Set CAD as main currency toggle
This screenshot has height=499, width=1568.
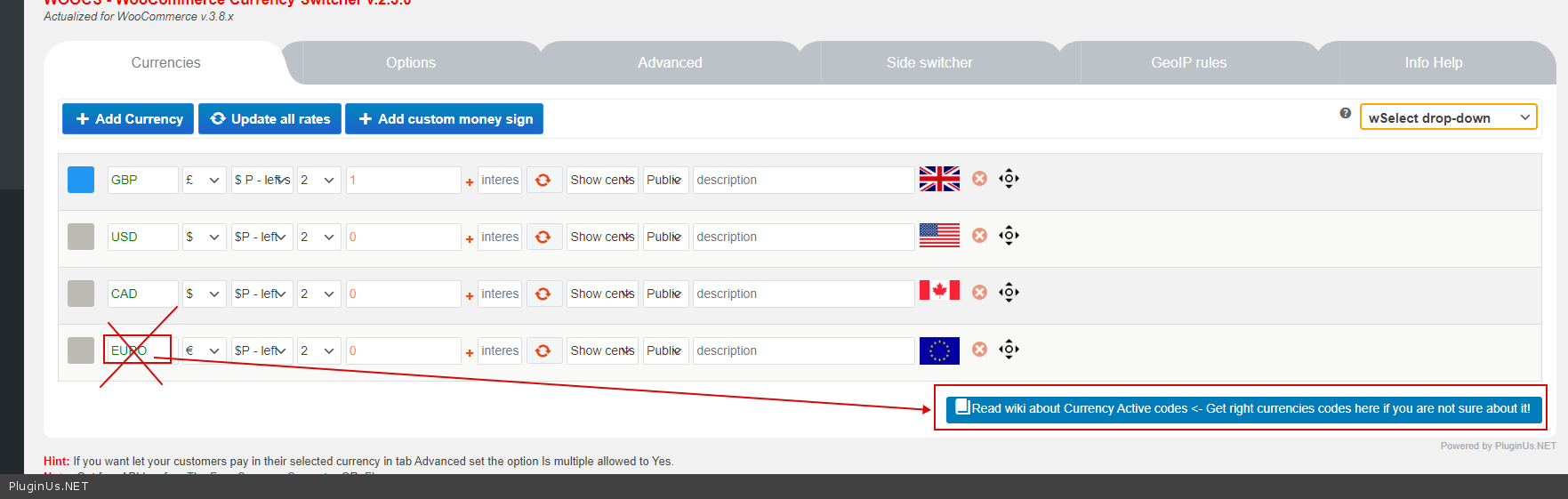coord(81,294)
